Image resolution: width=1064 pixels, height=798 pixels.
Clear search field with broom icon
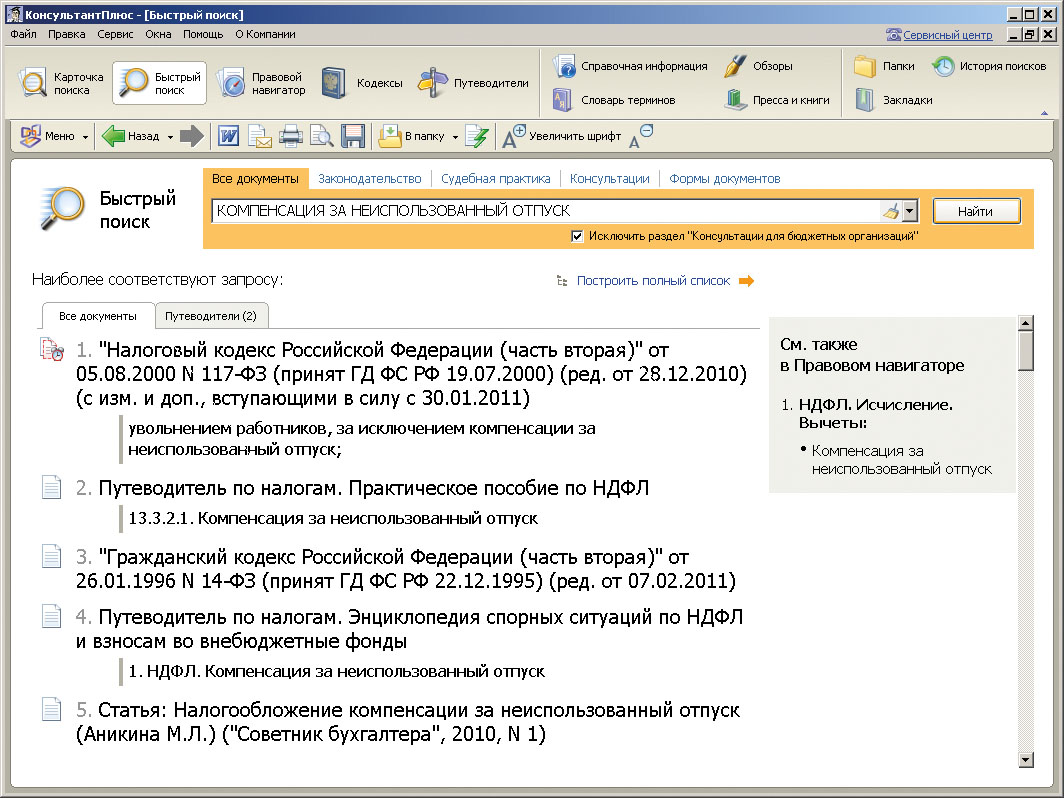tap(891, 211)
